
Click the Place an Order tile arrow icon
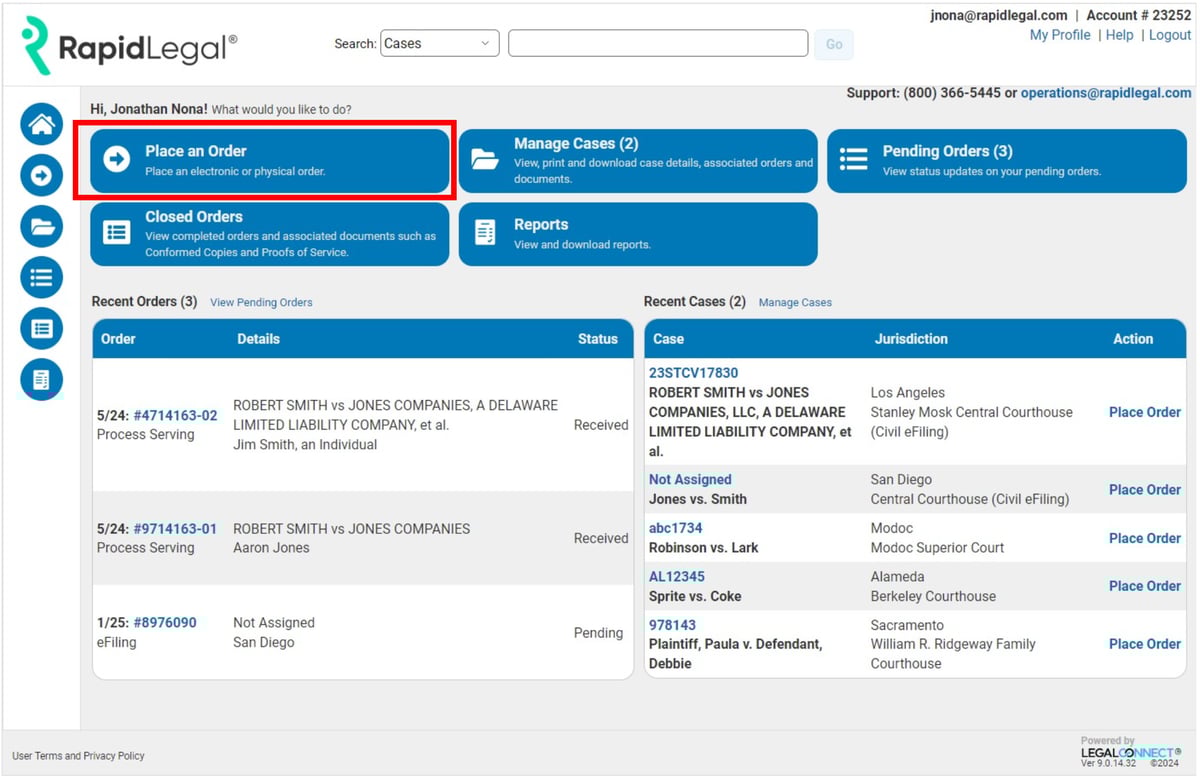pyautogui.click(x=118, y=159)
